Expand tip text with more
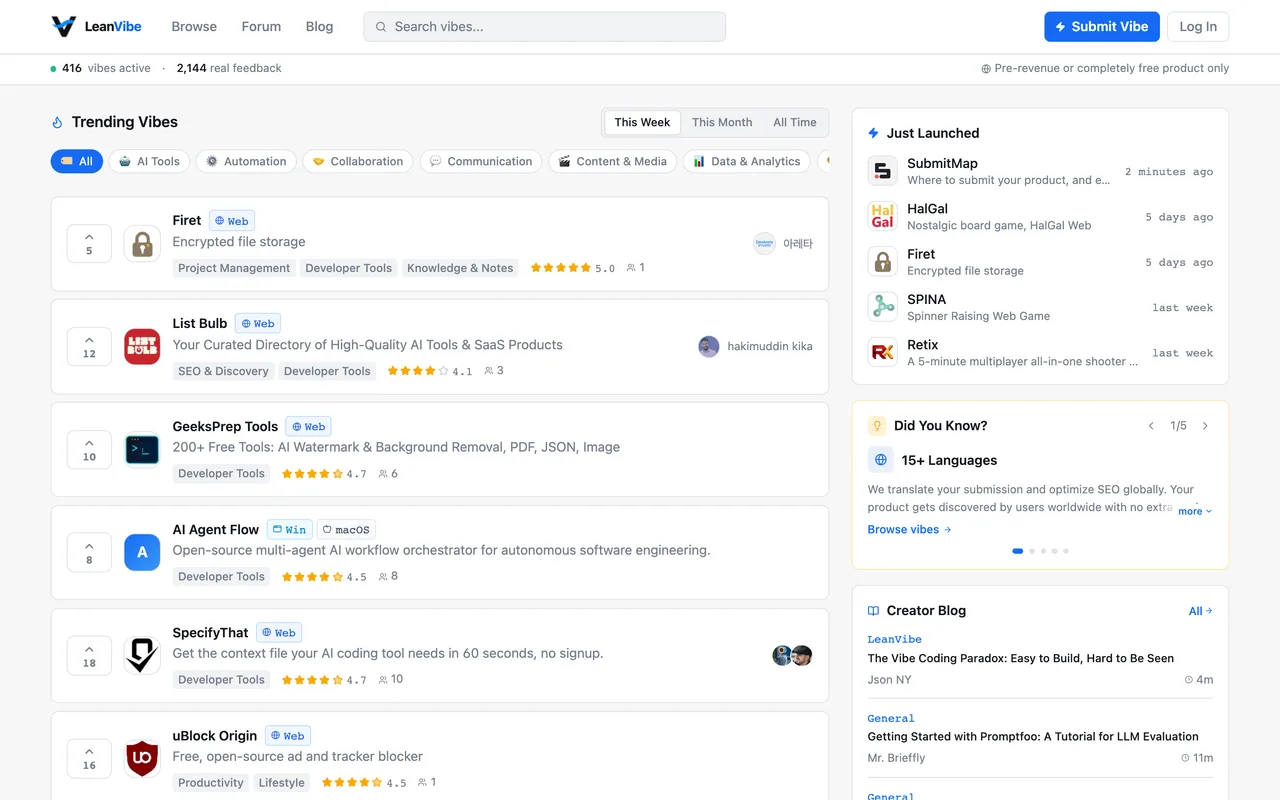 click(1195, 511)
